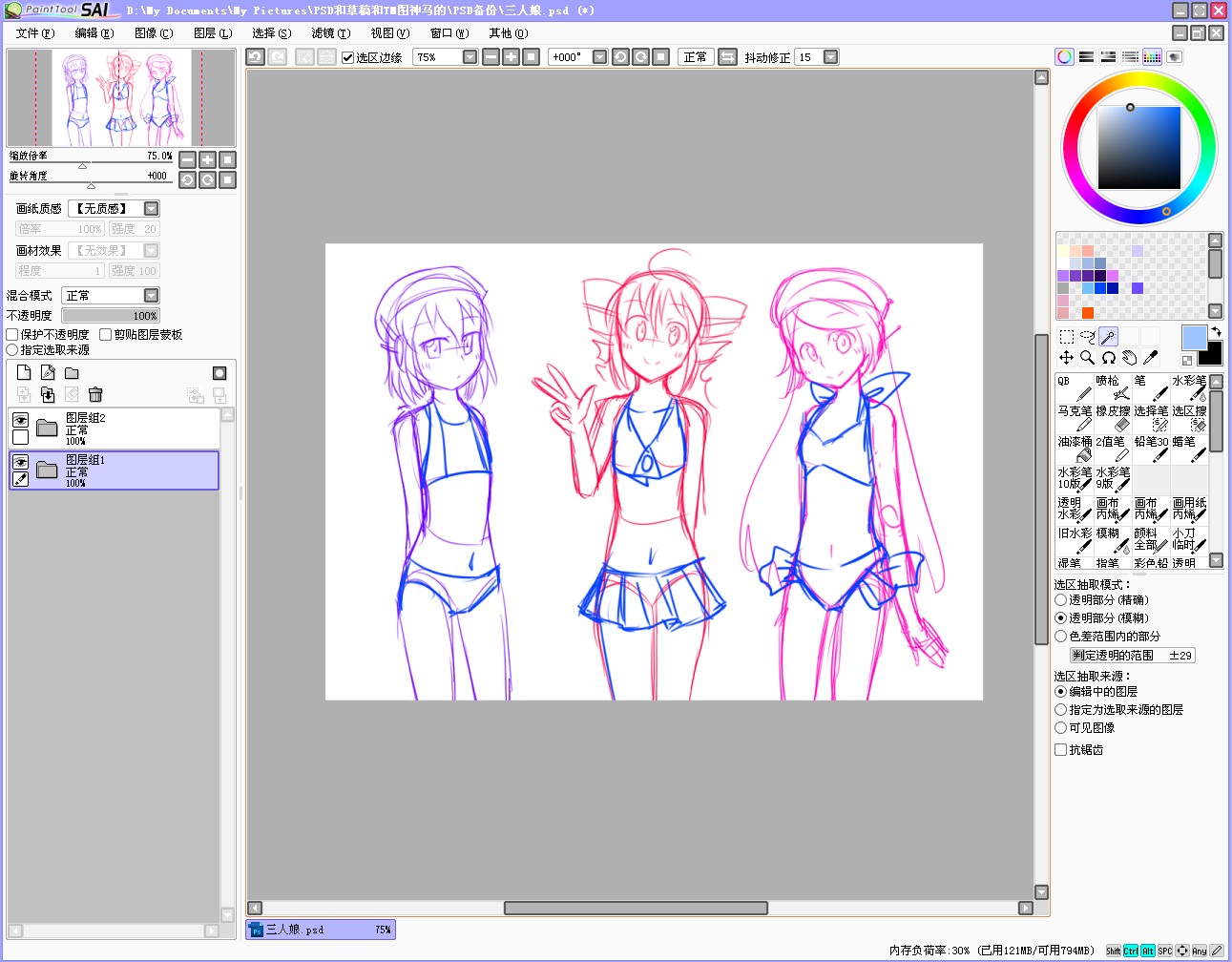This screenshot has height=962, width=1232.
Task: Select the 油漆桶 paint bucket tool
Action: [x=1075, y=448]
